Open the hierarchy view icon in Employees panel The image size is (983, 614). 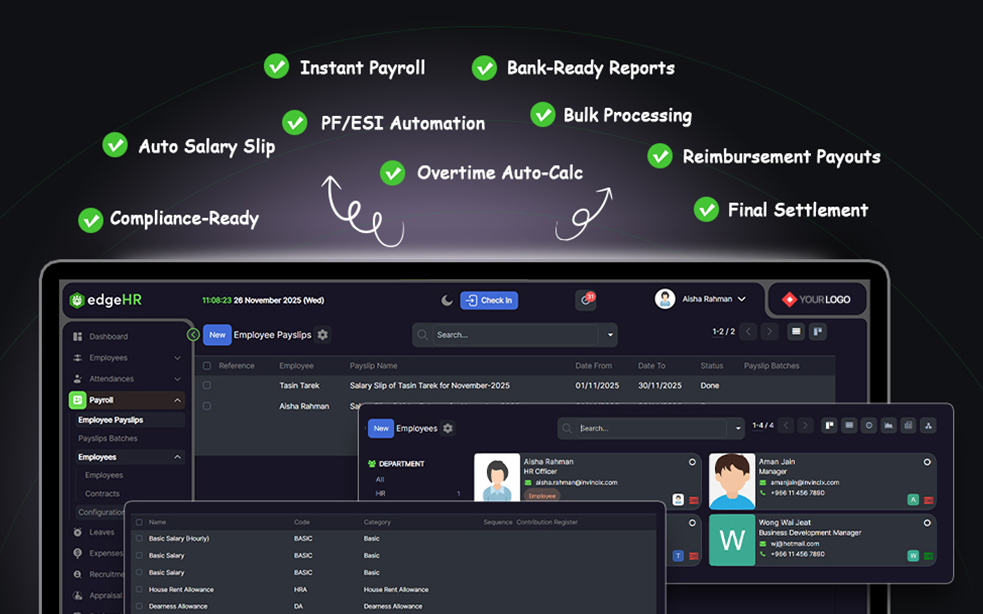928,426
